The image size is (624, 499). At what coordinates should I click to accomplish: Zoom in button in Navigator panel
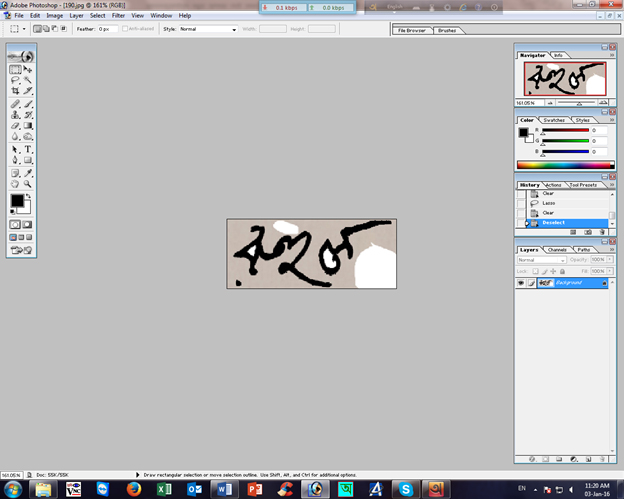603,103
